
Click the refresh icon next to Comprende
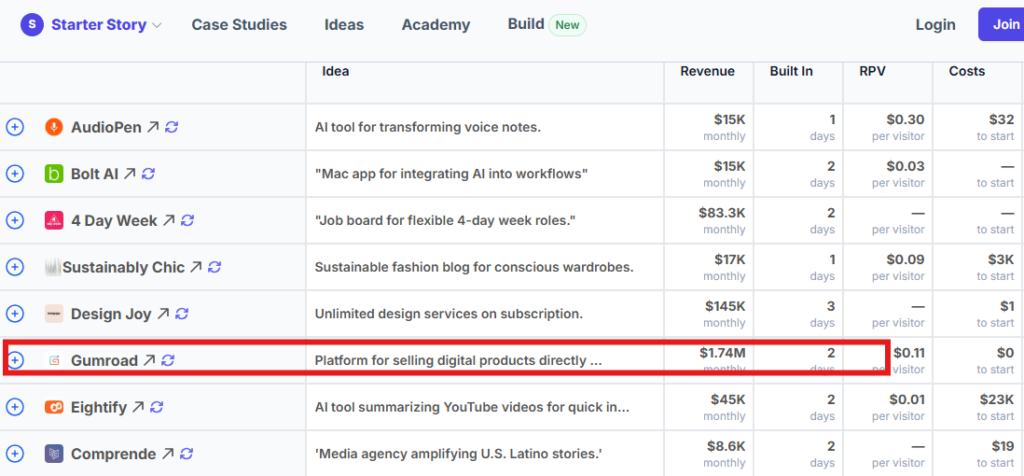pyautogui.click(x=187, y=454)
